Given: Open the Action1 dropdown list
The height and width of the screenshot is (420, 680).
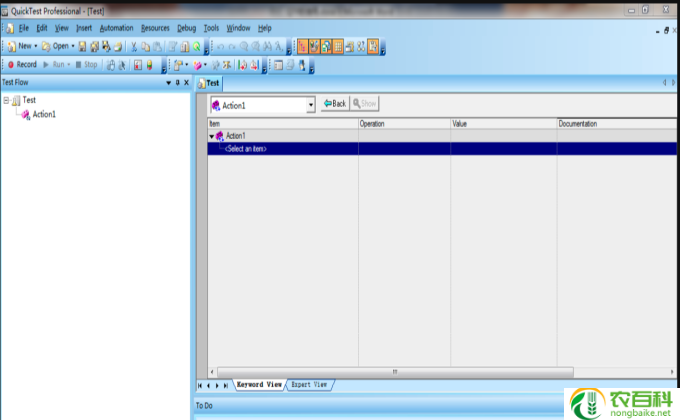Looking at the screenshot, I should click(x=310, y=104).
